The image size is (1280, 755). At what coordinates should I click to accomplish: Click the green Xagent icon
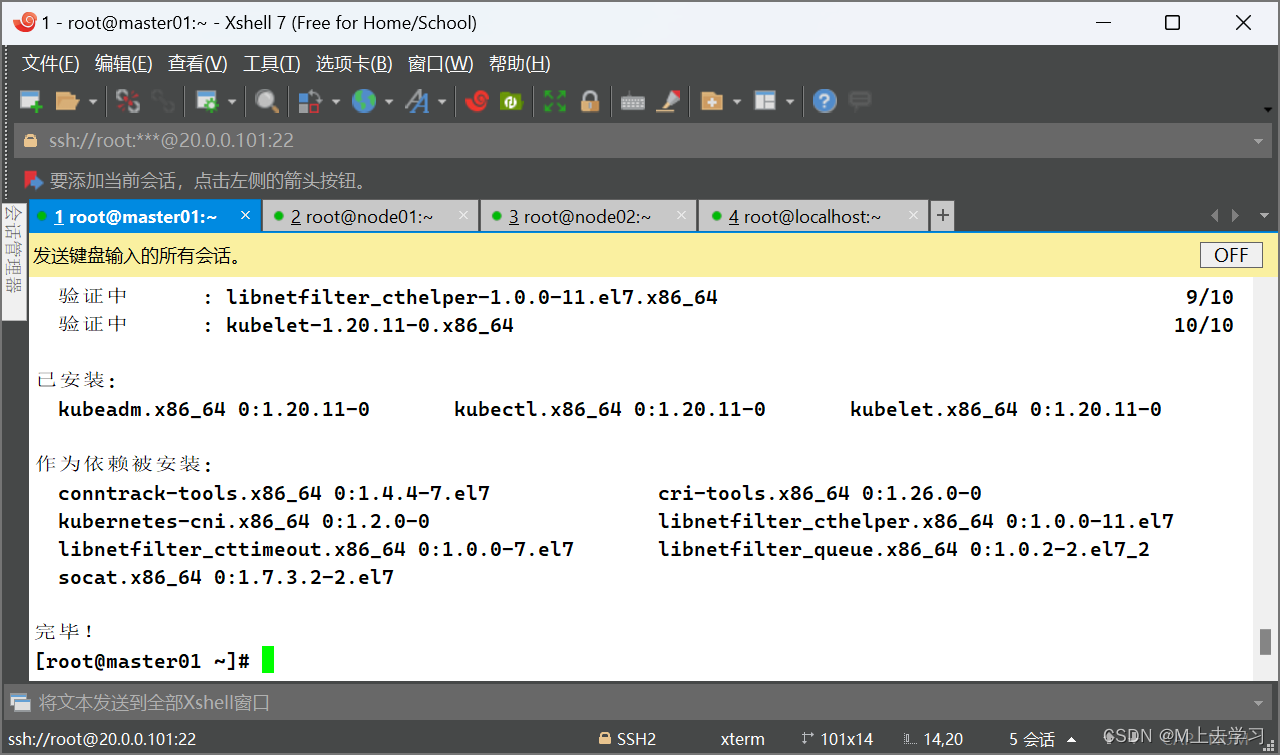coord(511,101)
